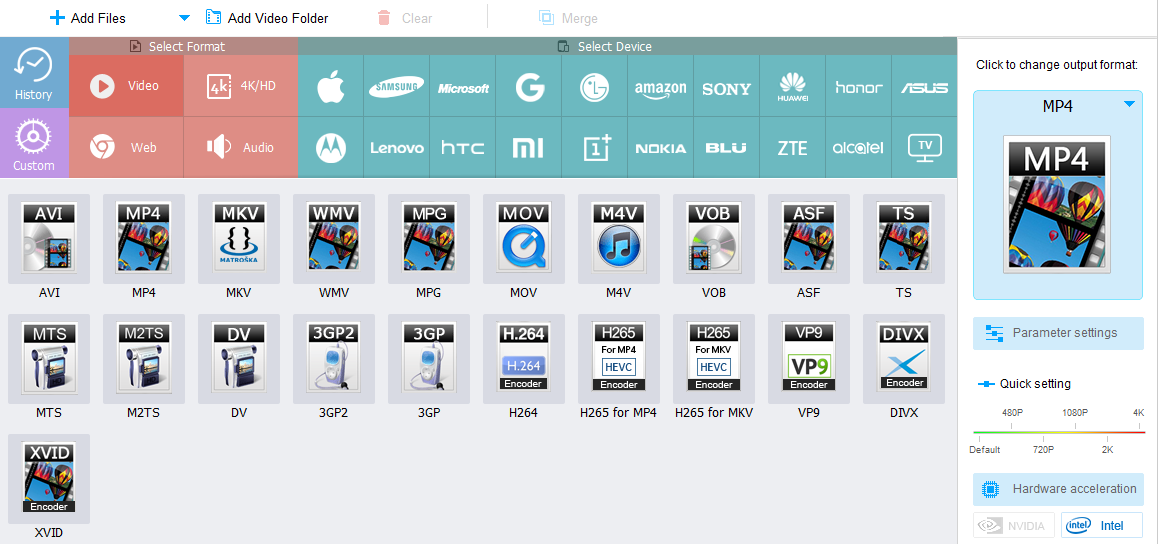Select M4V iTunes format
Image resolution: width=1158 pixels, height=544 pixels.
pos(618,239)
